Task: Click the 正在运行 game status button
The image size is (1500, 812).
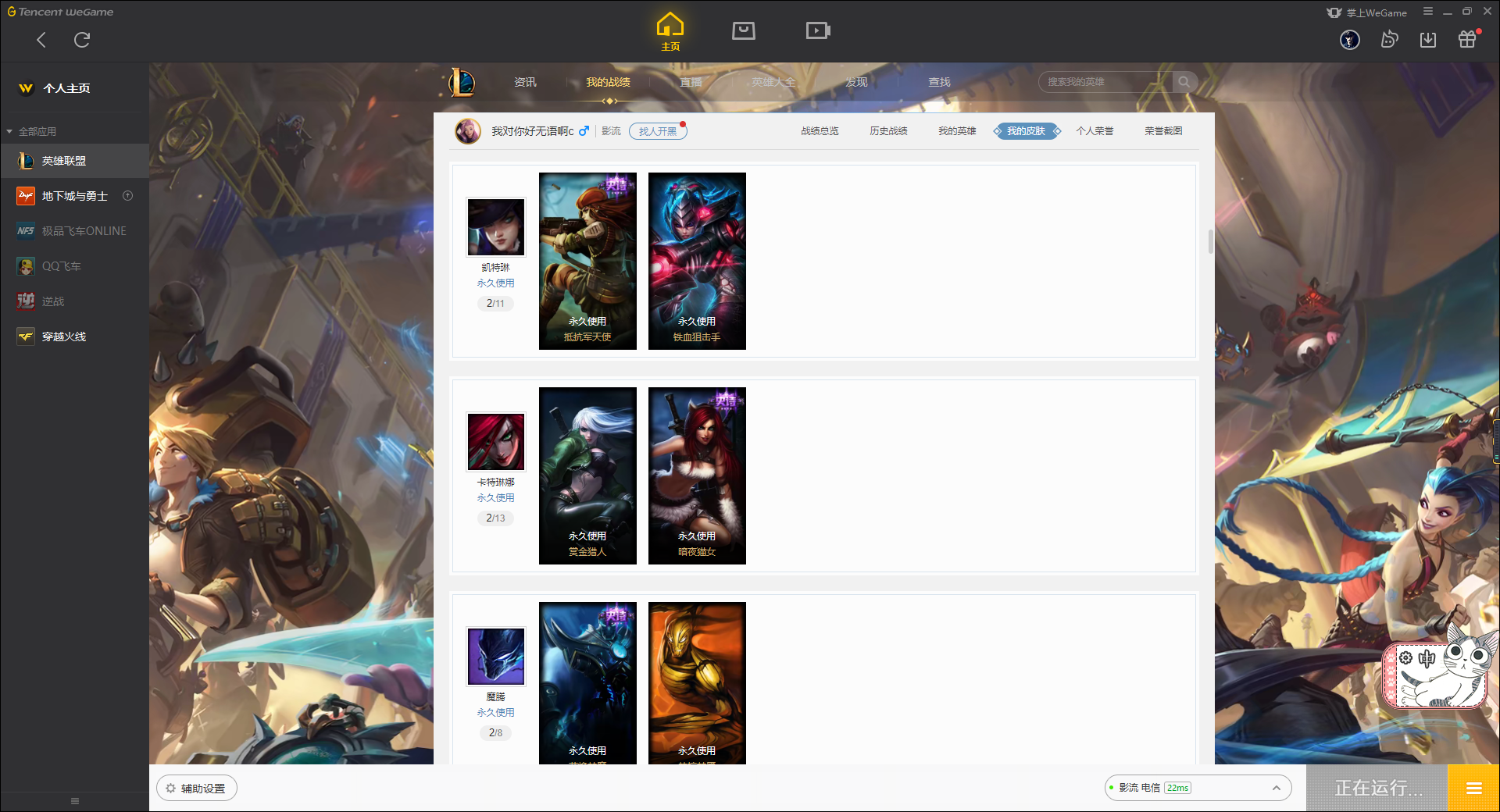Action: [1378, 789]
